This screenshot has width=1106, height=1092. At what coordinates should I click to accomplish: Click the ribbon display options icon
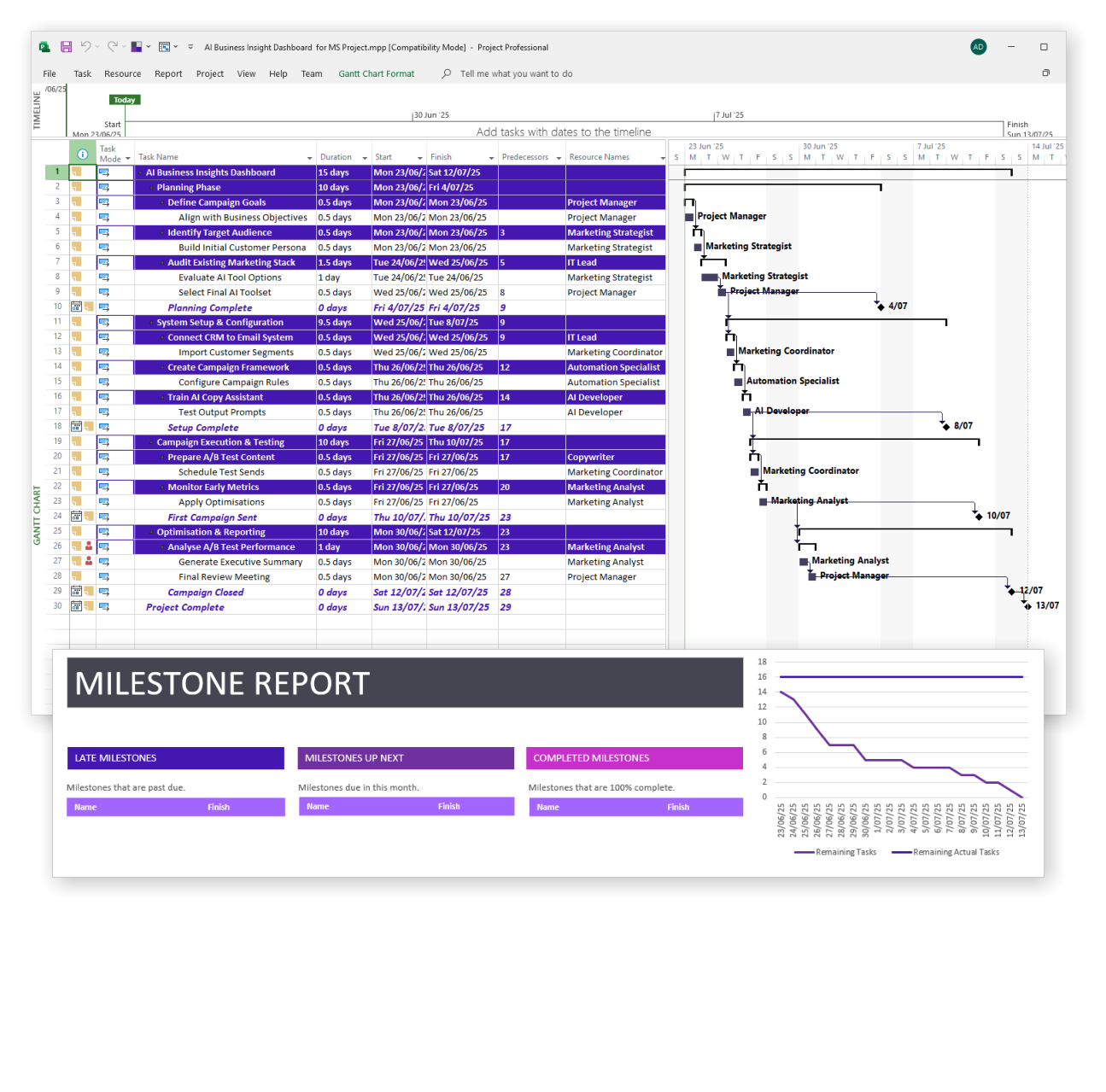(1045, 73)
